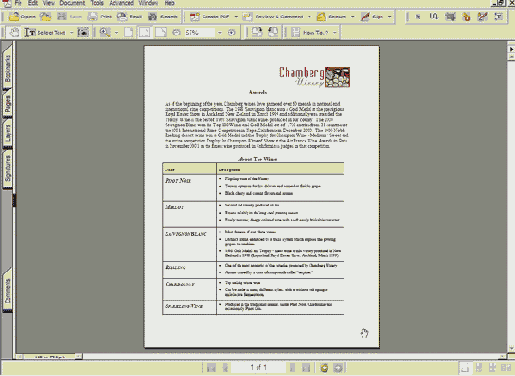Click the zoom in plus button
This screenshot has height=376, width=515.
(231, 32)
